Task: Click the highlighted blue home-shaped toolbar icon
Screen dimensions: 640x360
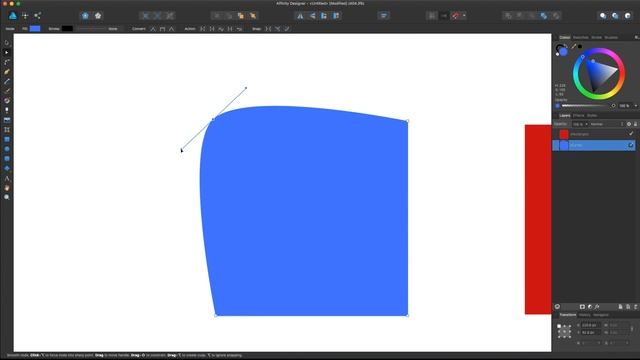Action: click(85, 16)
